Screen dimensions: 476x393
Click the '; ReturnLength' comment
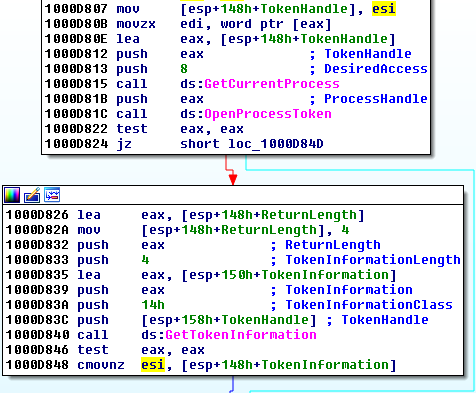click(x=325, y=245)
